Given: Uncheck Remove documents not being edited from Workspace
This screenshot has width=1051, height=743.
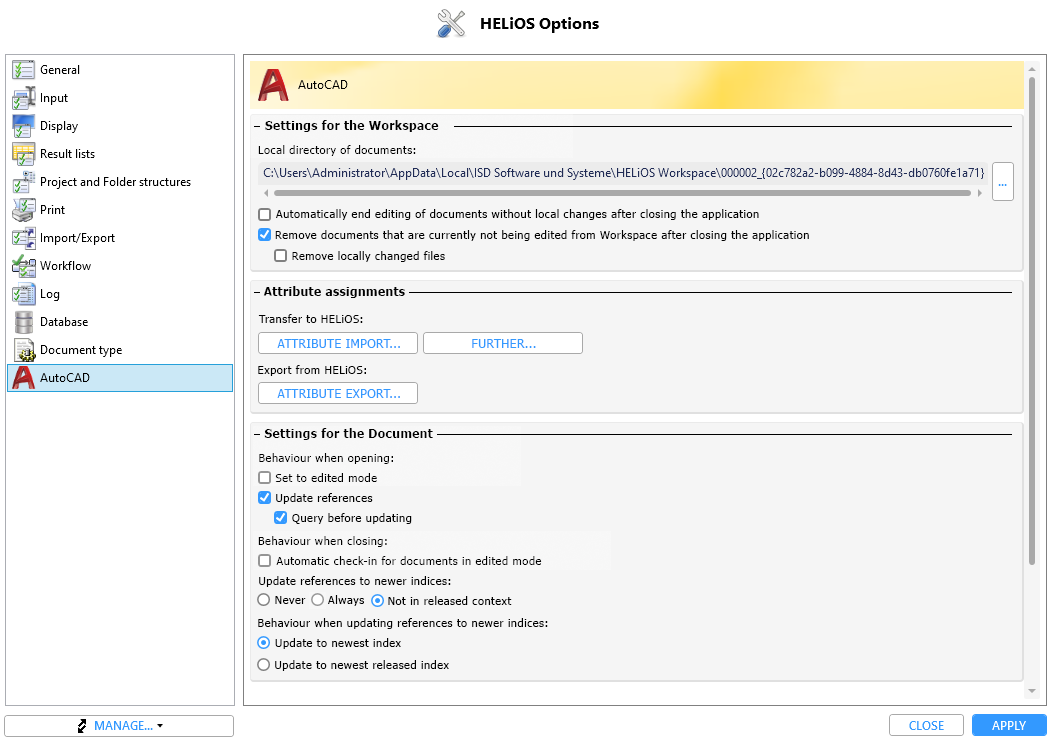Looking at the screenshot, I should coord(265,235).
